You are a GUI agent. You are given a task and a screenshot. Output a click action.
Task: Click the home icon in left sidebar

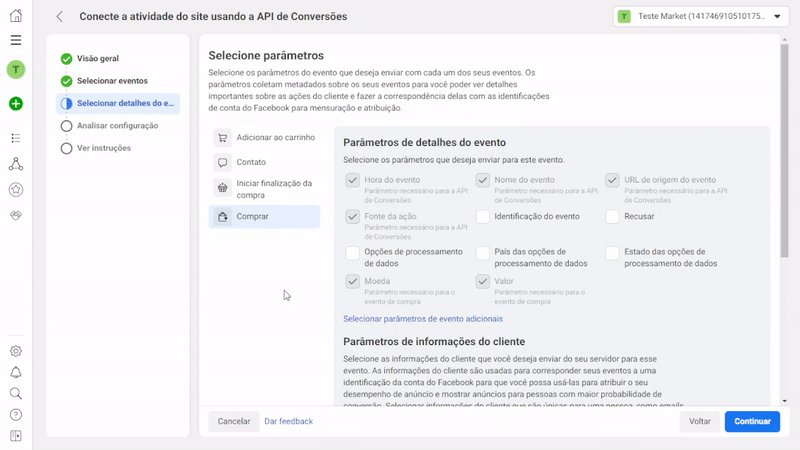pos(15,16)
